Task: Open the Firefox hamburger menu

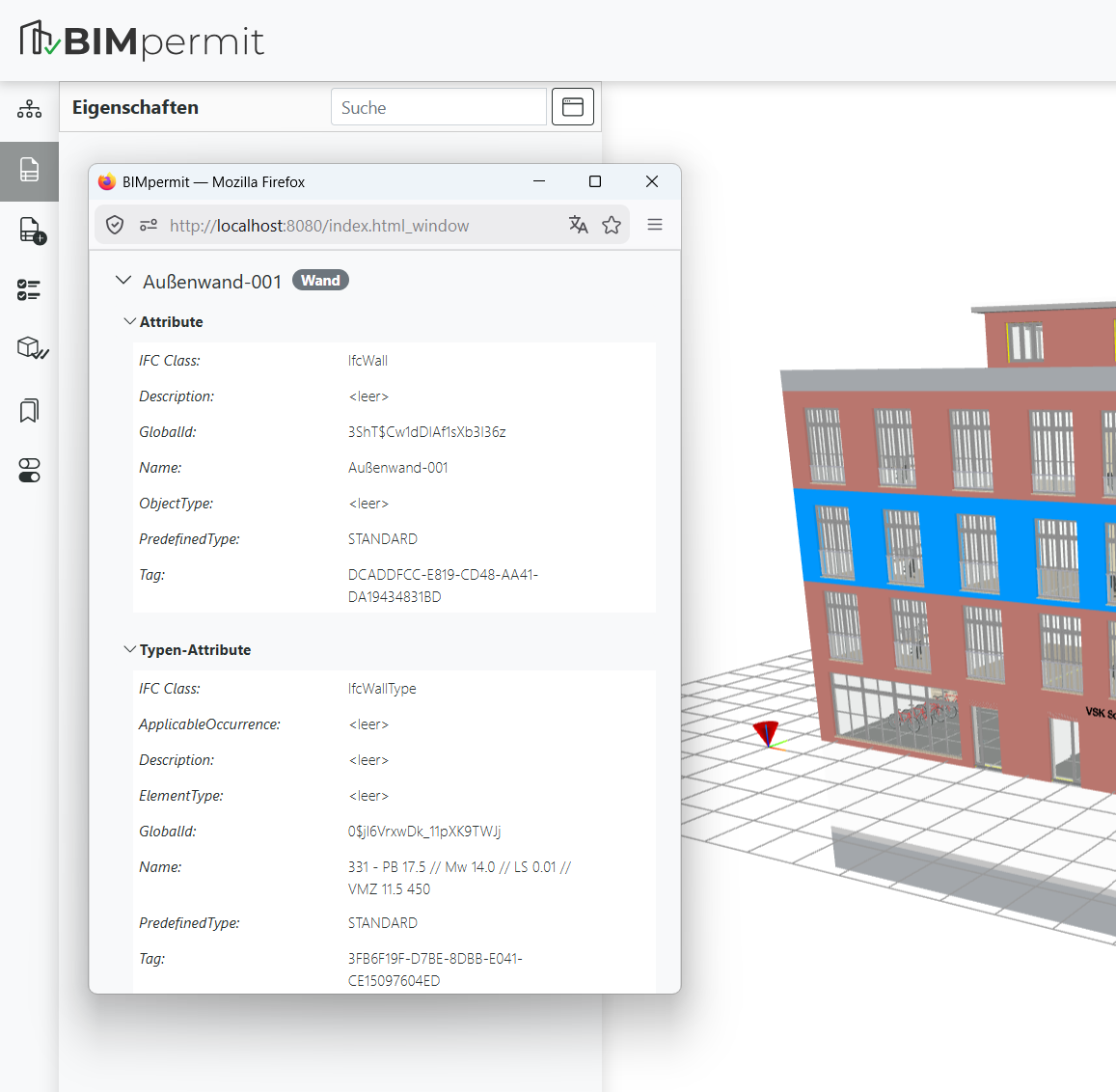Action: coord(655,225)
